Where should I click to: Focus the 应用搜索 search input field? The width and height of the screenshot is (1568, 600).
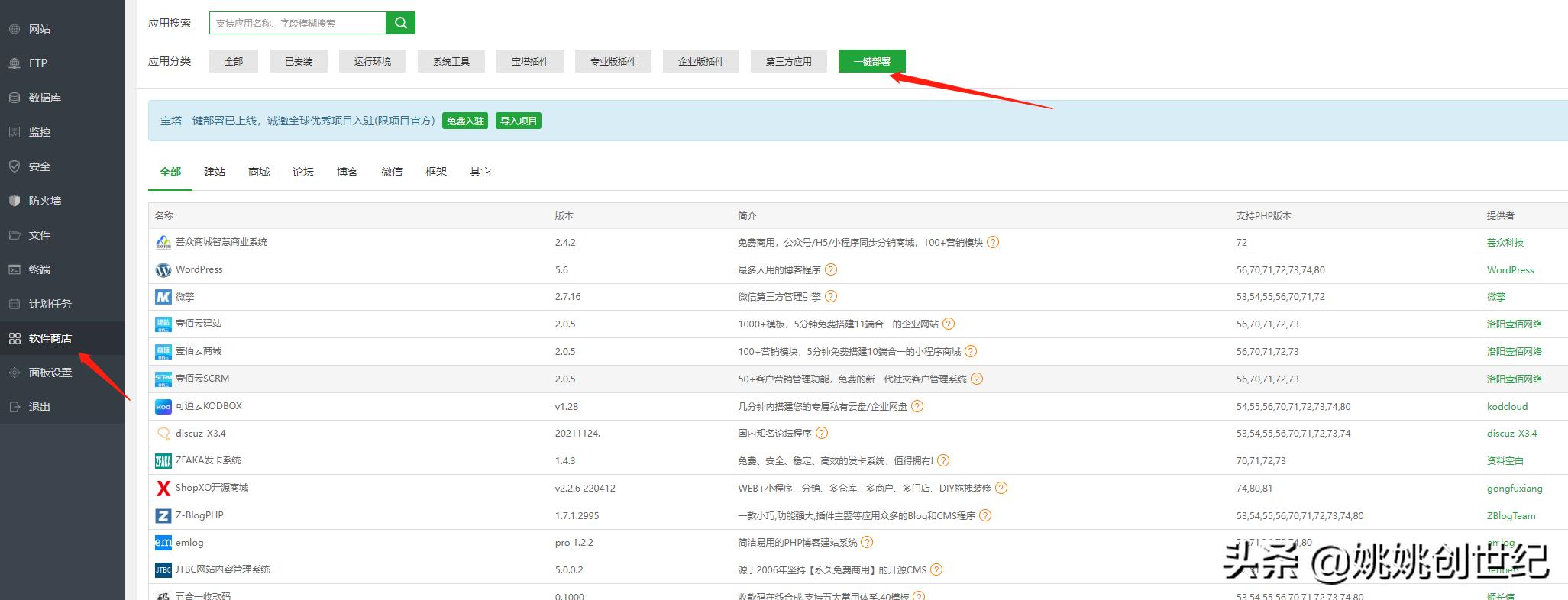click(298, 23)
